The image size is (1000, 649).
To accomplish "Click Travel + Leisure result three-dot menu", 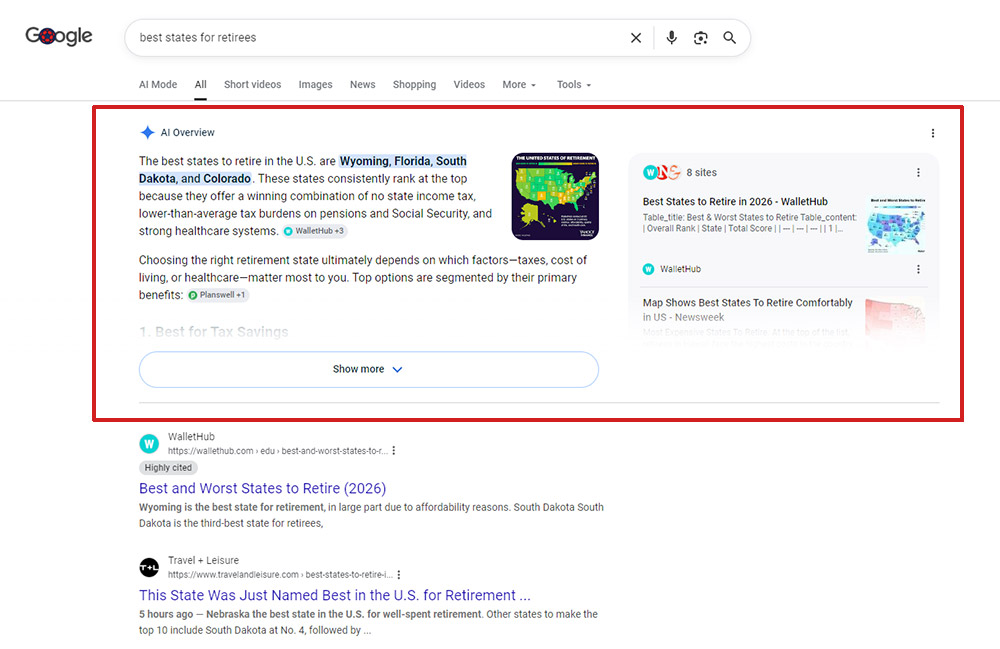I will pos(399,574).
